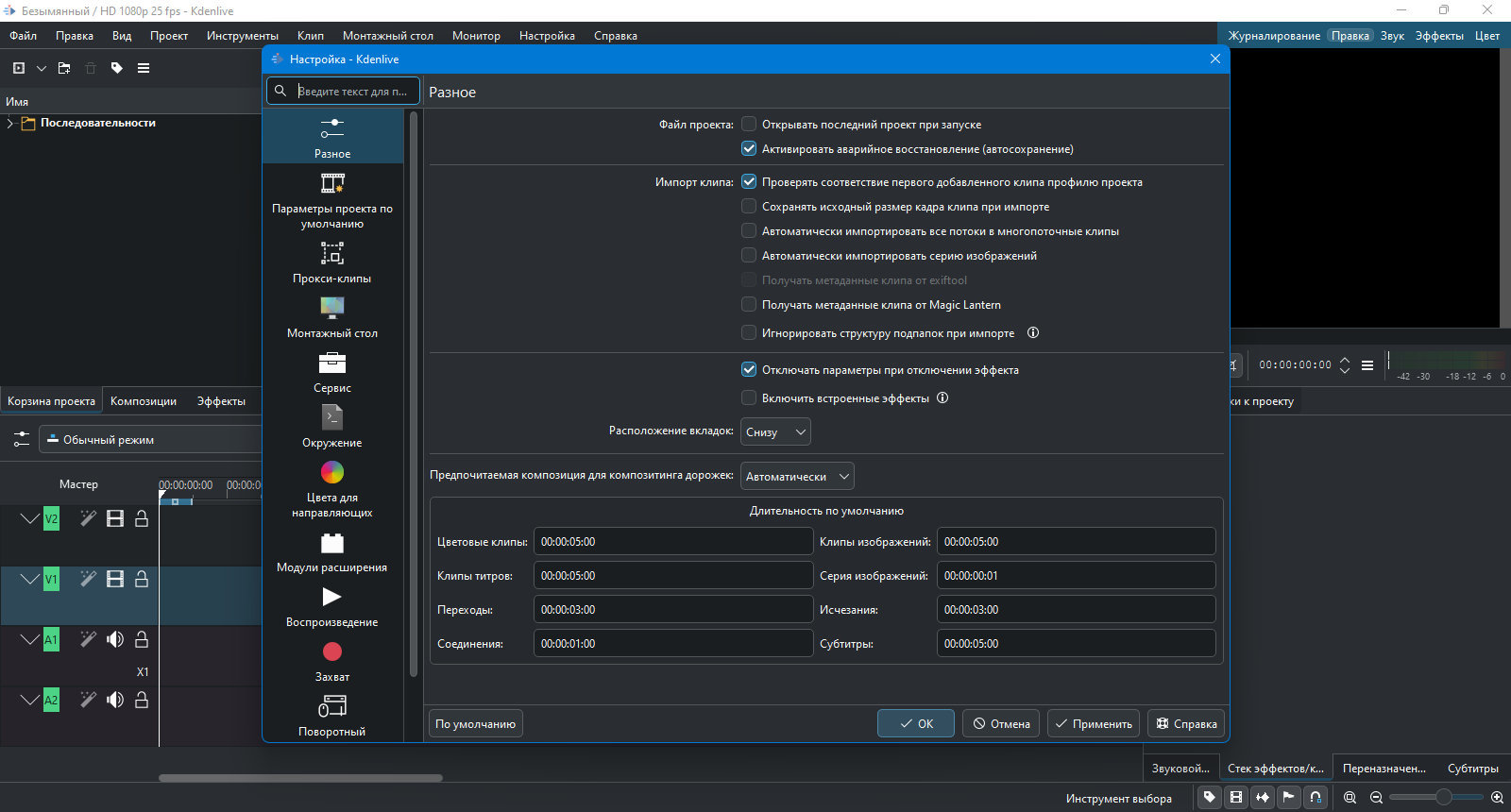Screen dimensions: 1511x812
Task: Click OK button in settings dialog
Action: coord(916,723)
